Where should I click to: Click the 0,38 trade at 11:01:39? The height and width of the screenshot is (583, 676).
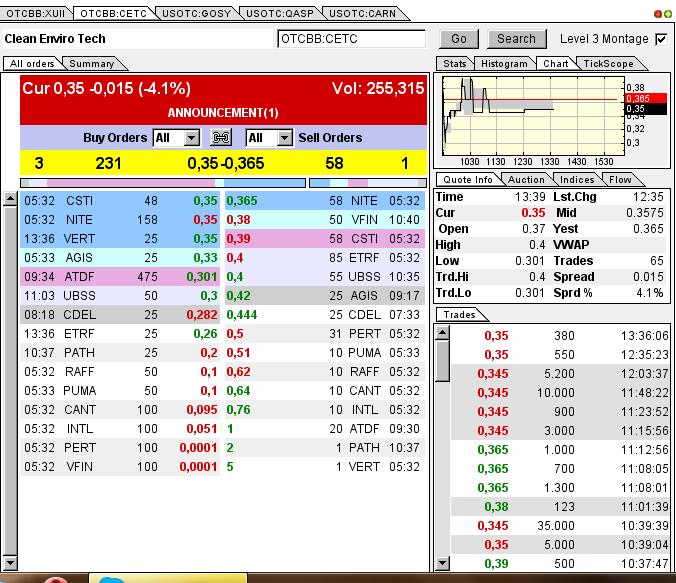pyautogui.click(x=560, y=506)
